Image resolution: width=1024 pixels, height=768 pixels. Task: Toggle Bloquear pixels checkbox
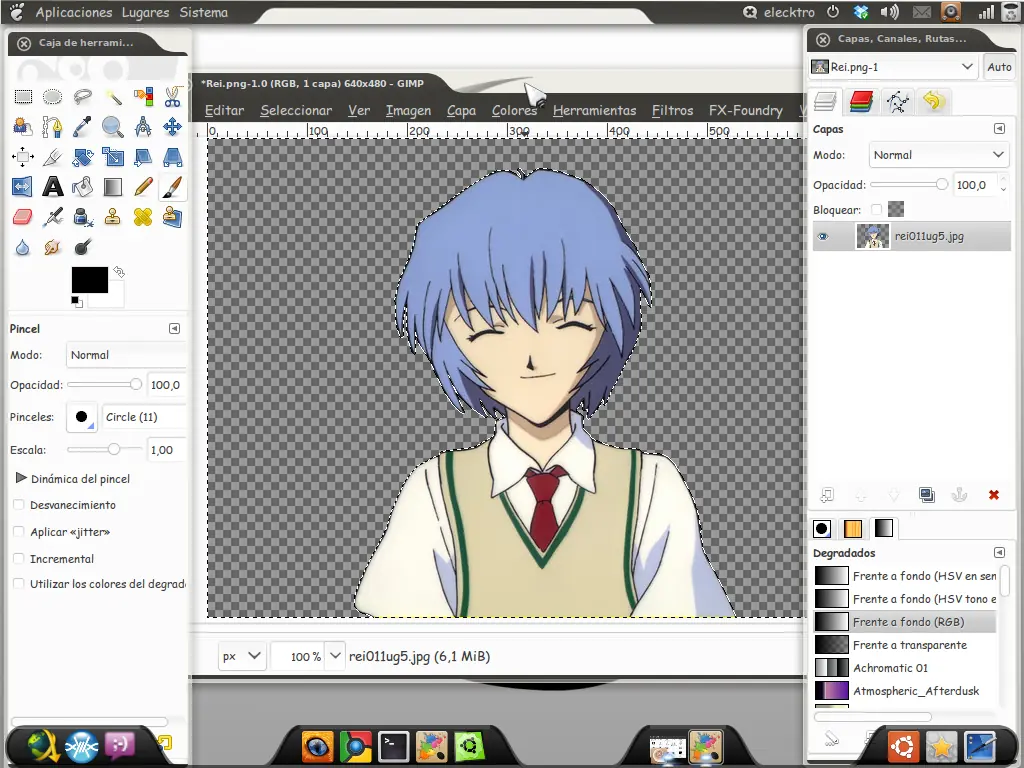876,210
